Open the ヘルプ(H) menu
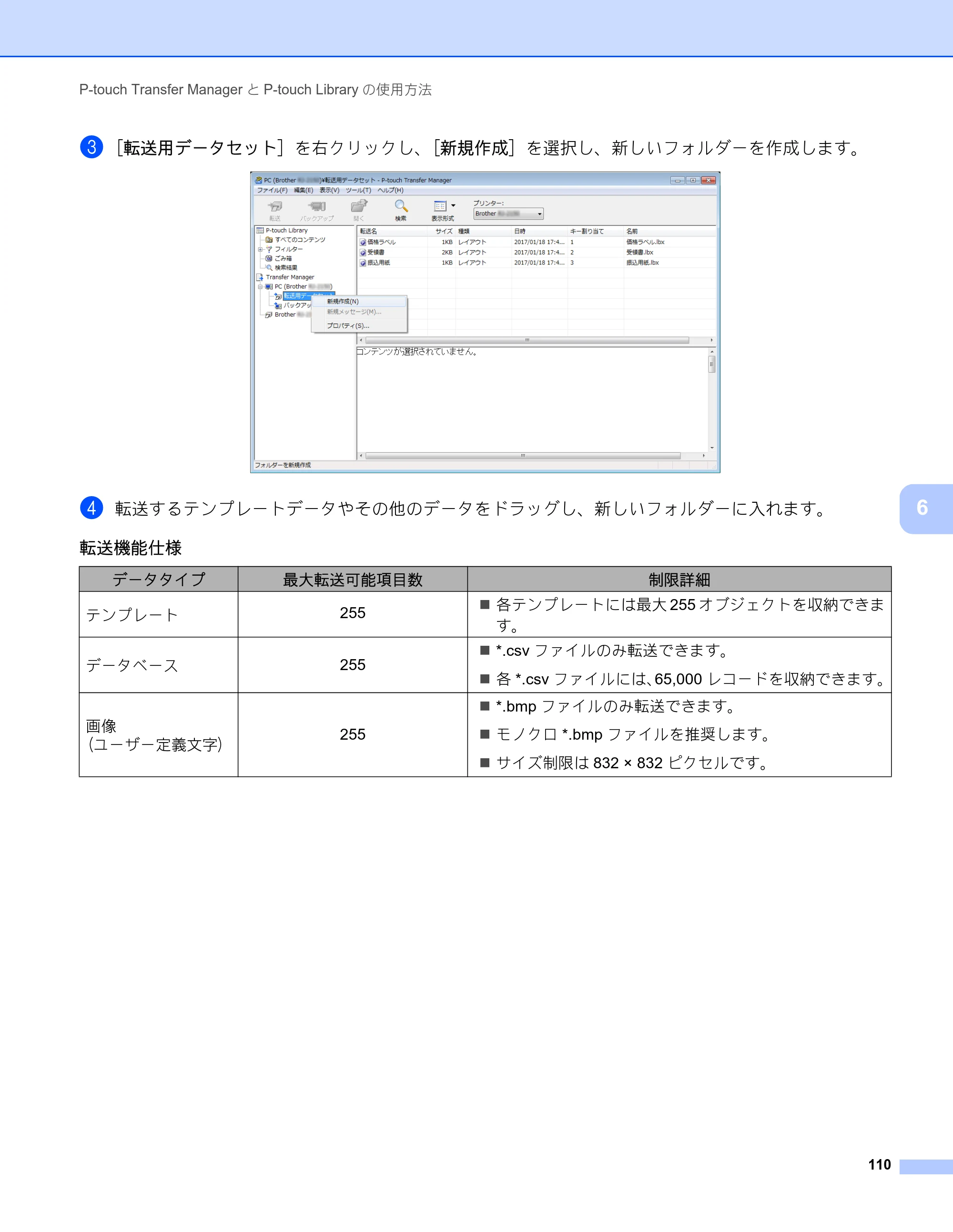This screenshot has height=1232, width=953. pos(391,191)
